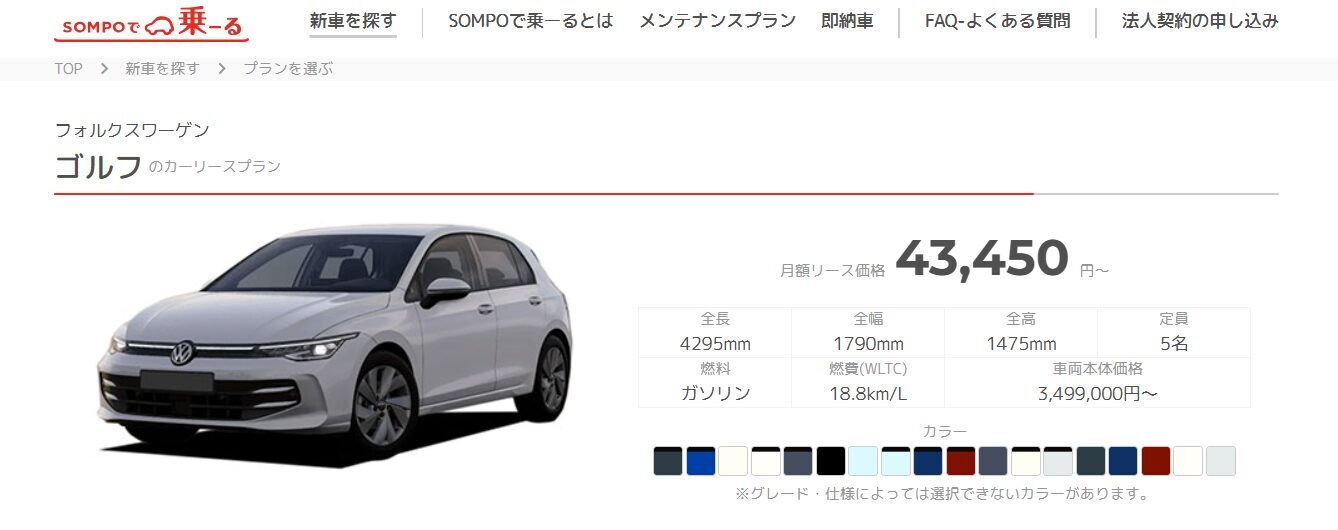This screenshot has width=1338, height=530.
Task: Click the SOMPOで乗ーる logo
Action: (x=151, y=25)
